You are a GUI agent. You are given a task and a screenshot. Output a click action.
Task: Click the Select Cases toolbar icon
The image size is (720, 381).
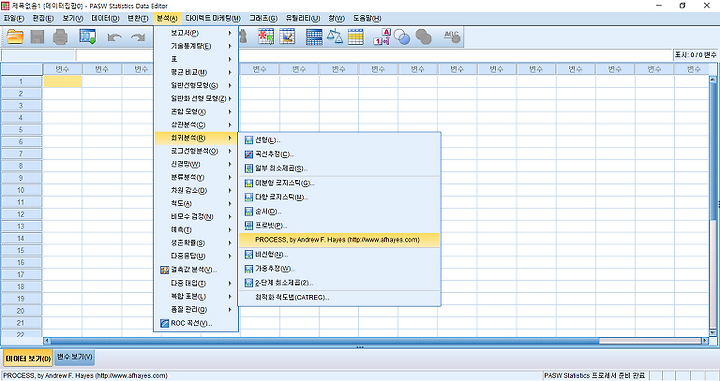click(x=356, y=37)
